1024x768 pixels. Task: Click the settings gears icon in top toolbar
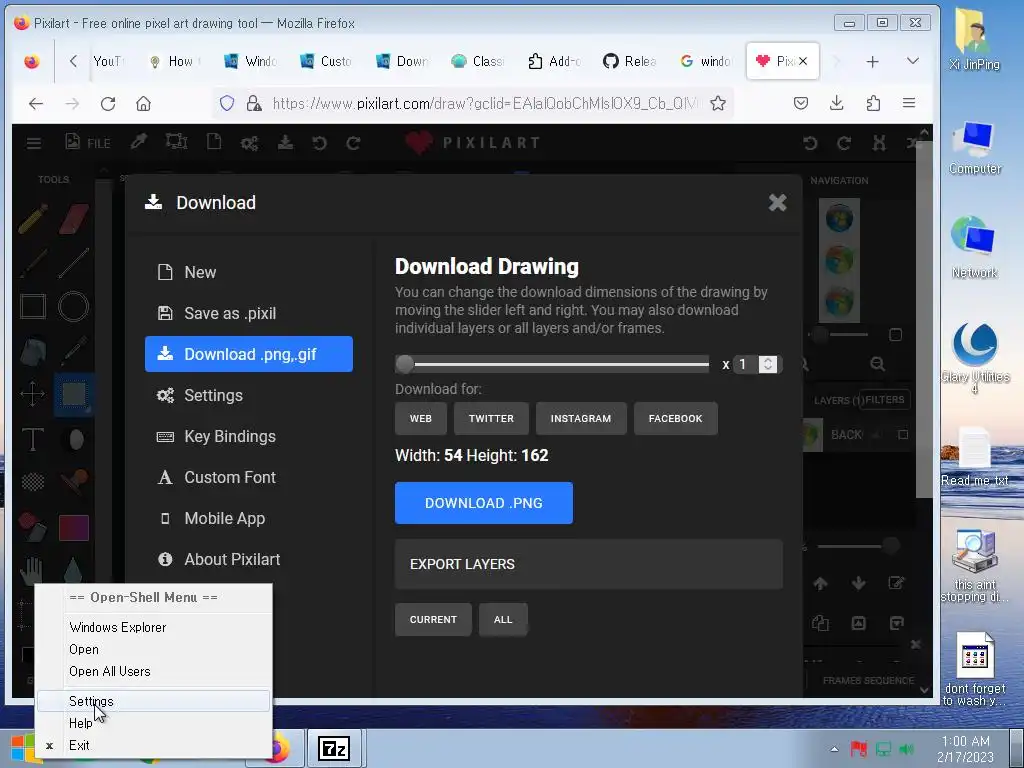pos(249,143)
